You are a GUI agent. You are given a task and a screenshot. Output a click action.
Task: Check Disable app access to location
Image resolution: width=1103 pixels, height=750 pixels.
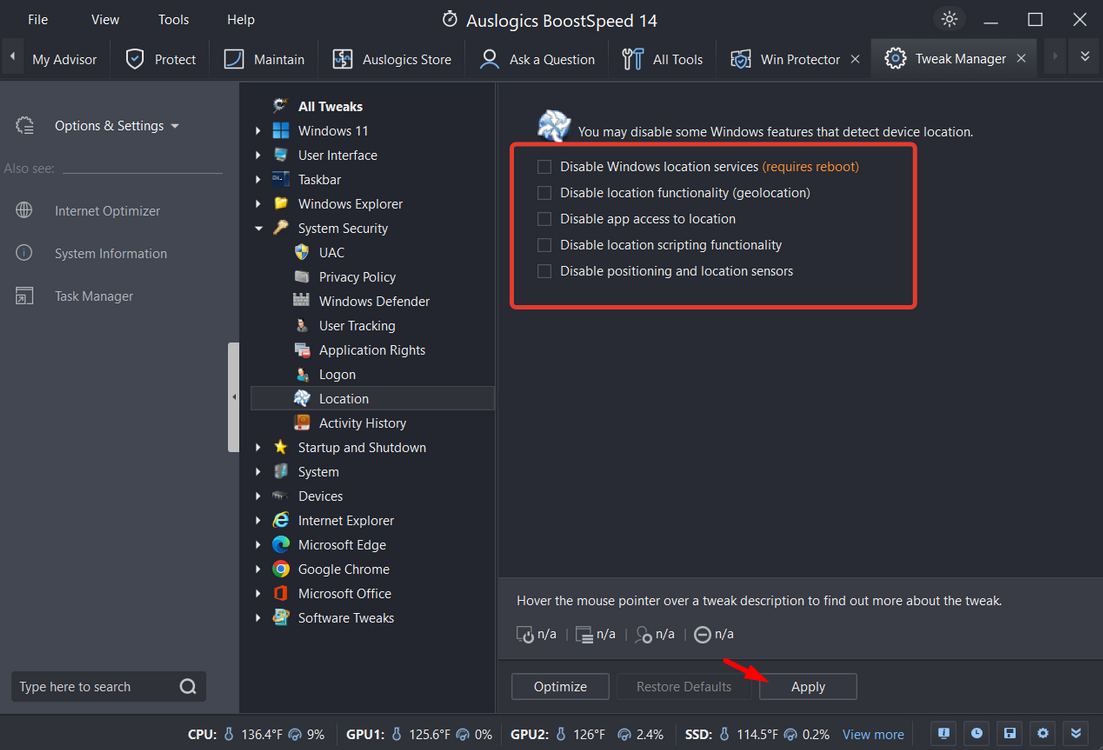coord(545,219)
